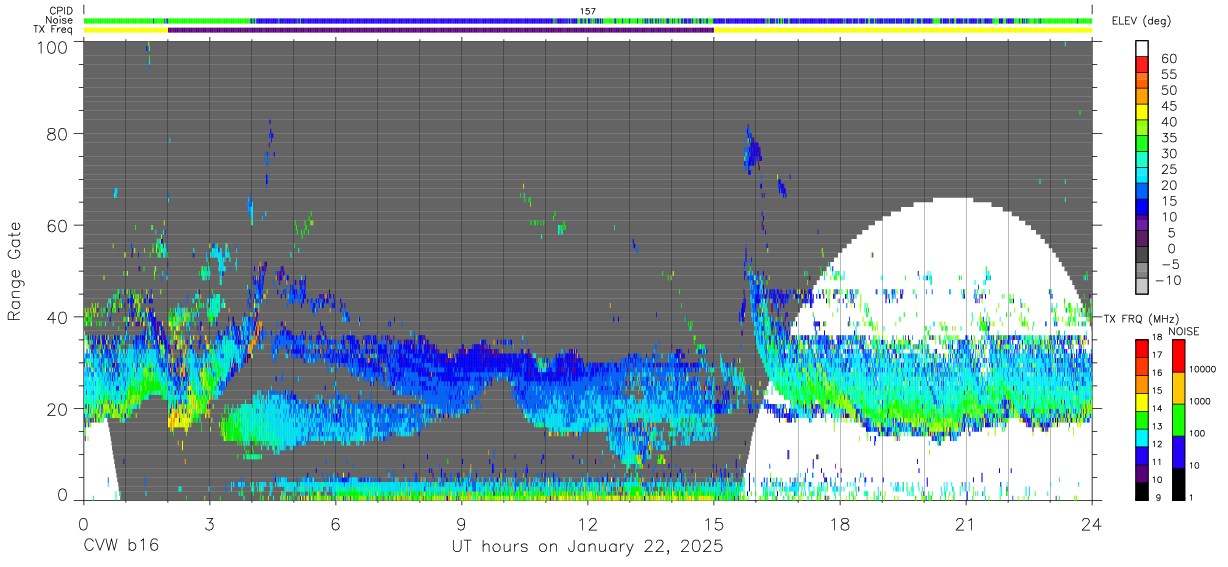The width and height of the screenshot is (1228, 567).
Task: Click the UT hours on January 22, 2025 title
Action: click(587, 547)
